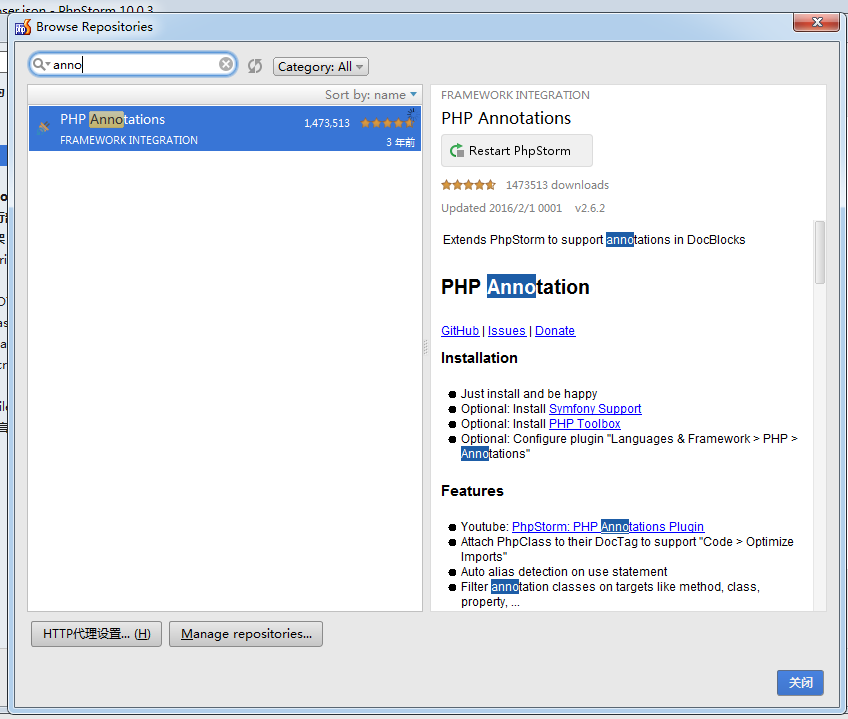The width and height of the screenshot is (848, 719).
Task: Click the Updated 2016/2/1 0001 text
Action: (x=501, y=208)
